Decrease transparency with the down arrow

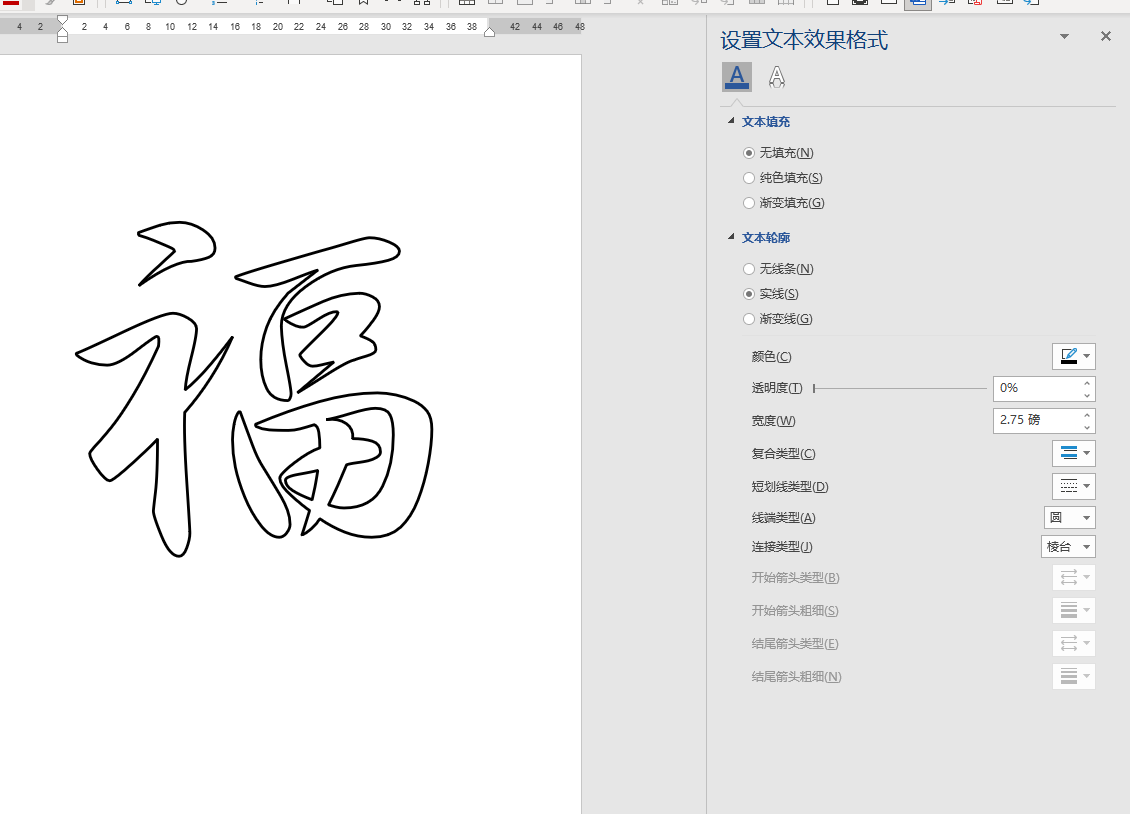click(1087, 395)
